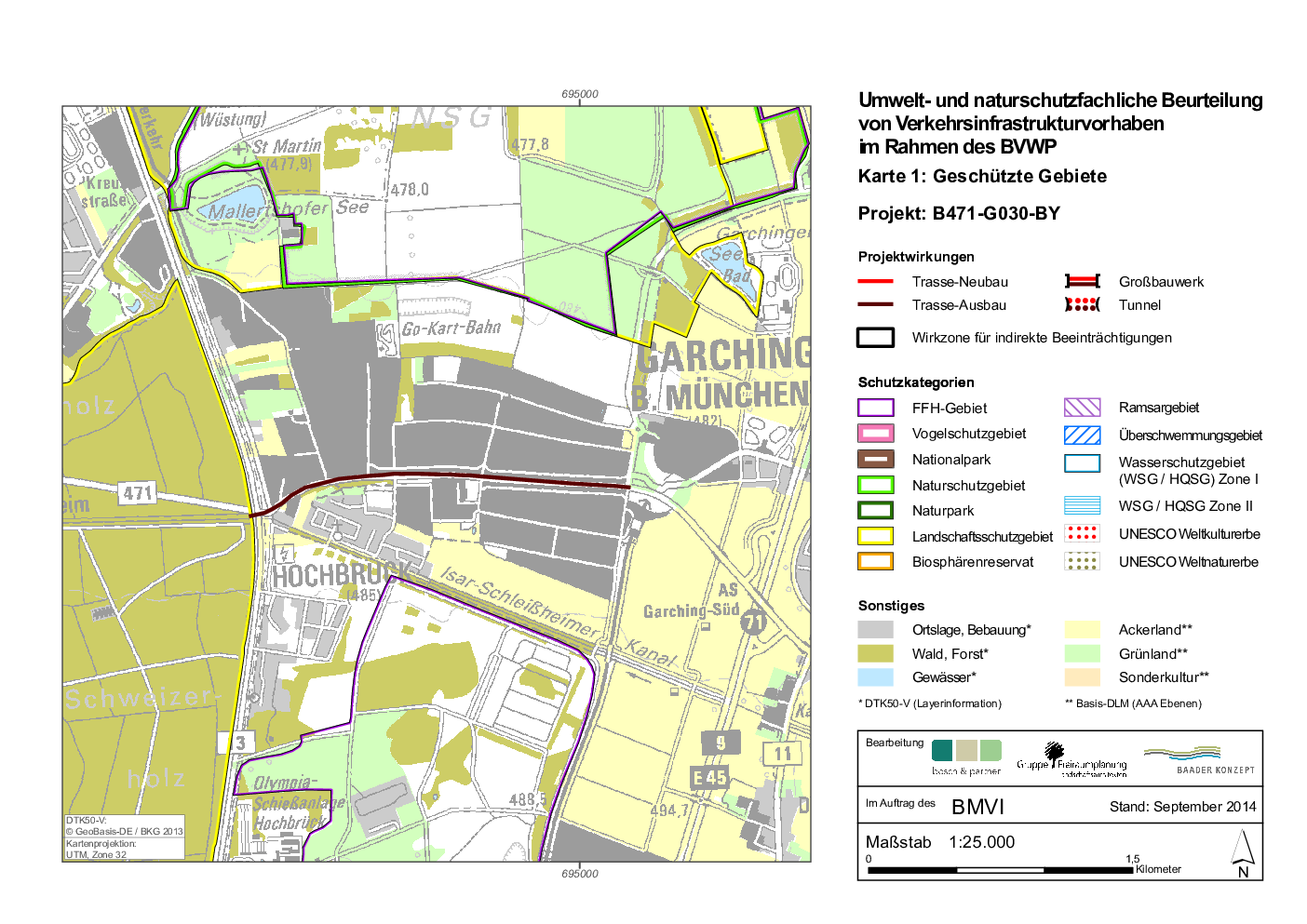Image resolution: width=1307 pixels, height=924 pixels.
Task: Click the Wald, Forst color swatch
Action: point(875,653)
